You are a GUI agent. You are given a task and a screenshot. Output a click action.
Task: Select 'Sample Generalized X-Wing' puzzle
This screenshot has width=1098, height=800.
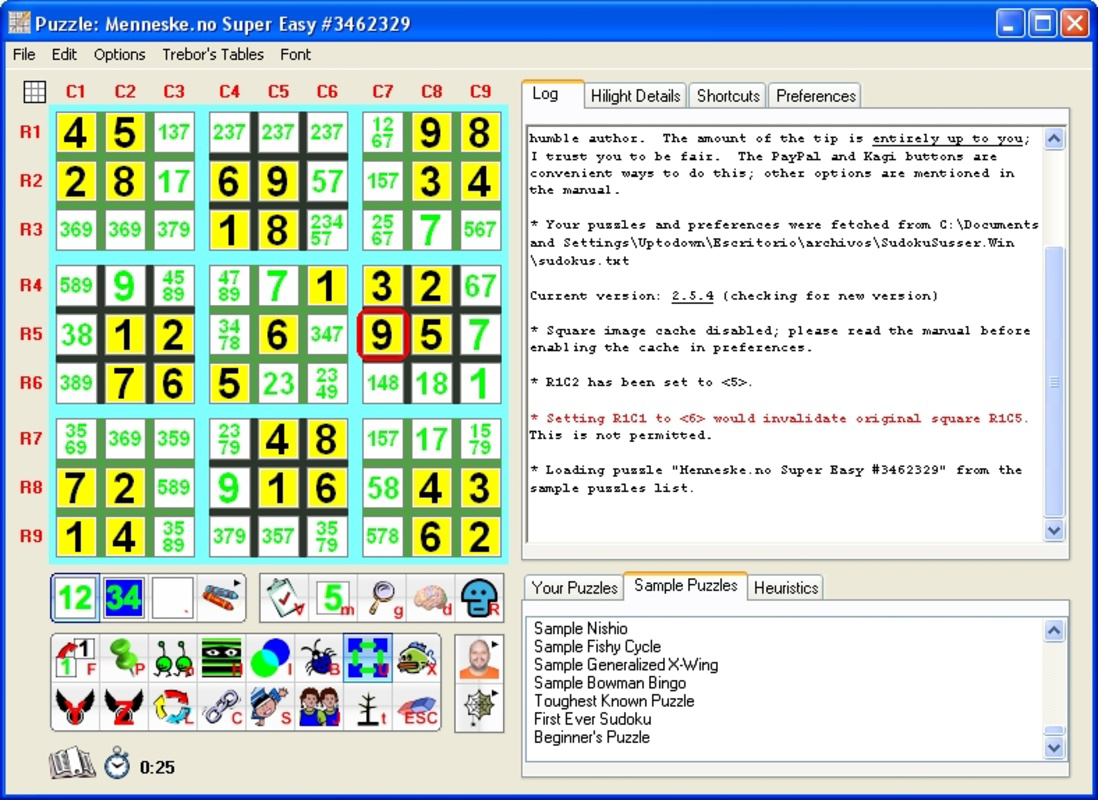point(626,665)
